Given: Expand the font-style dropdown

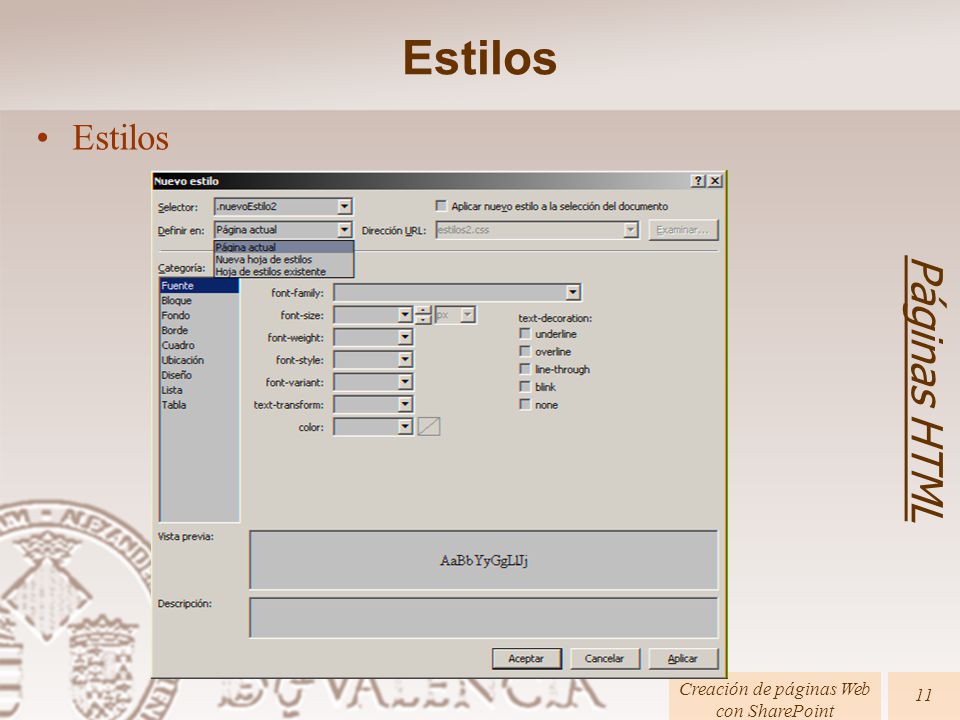Looking at the screenshot, I should pyautogui.click(x=405, y=359).
